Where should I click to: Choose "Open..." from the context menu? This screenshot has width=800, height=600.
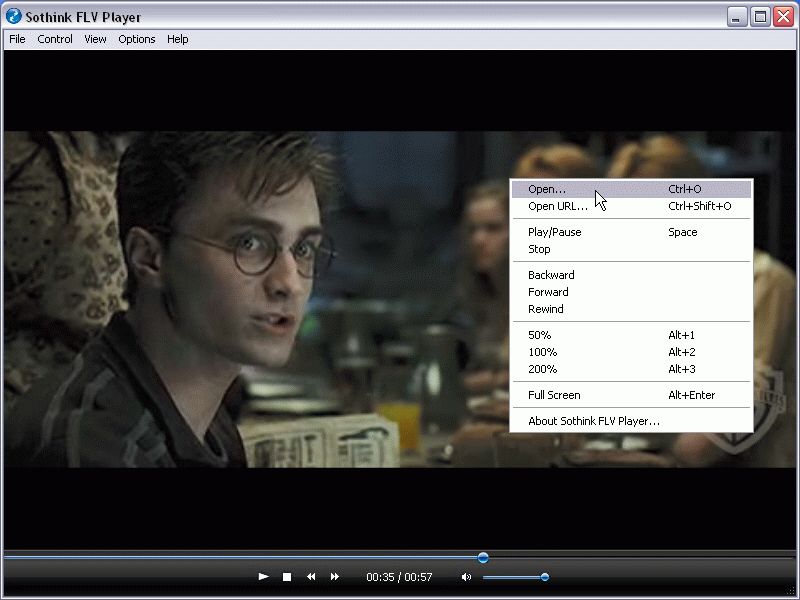pyautogui.click(x=547, y=189)
